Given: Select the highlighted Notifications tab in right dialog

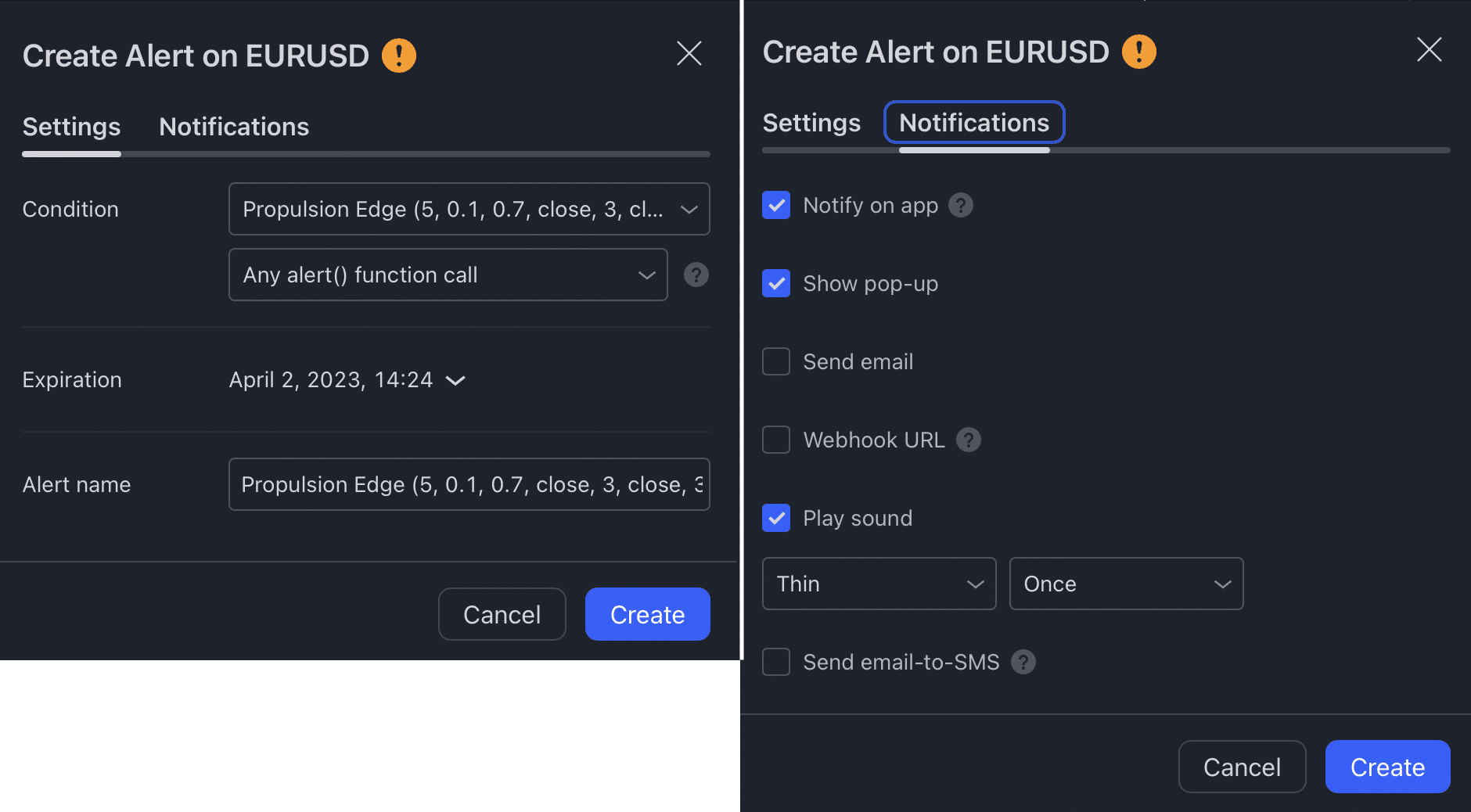Looking at the screenshot, I should [974, 123].
